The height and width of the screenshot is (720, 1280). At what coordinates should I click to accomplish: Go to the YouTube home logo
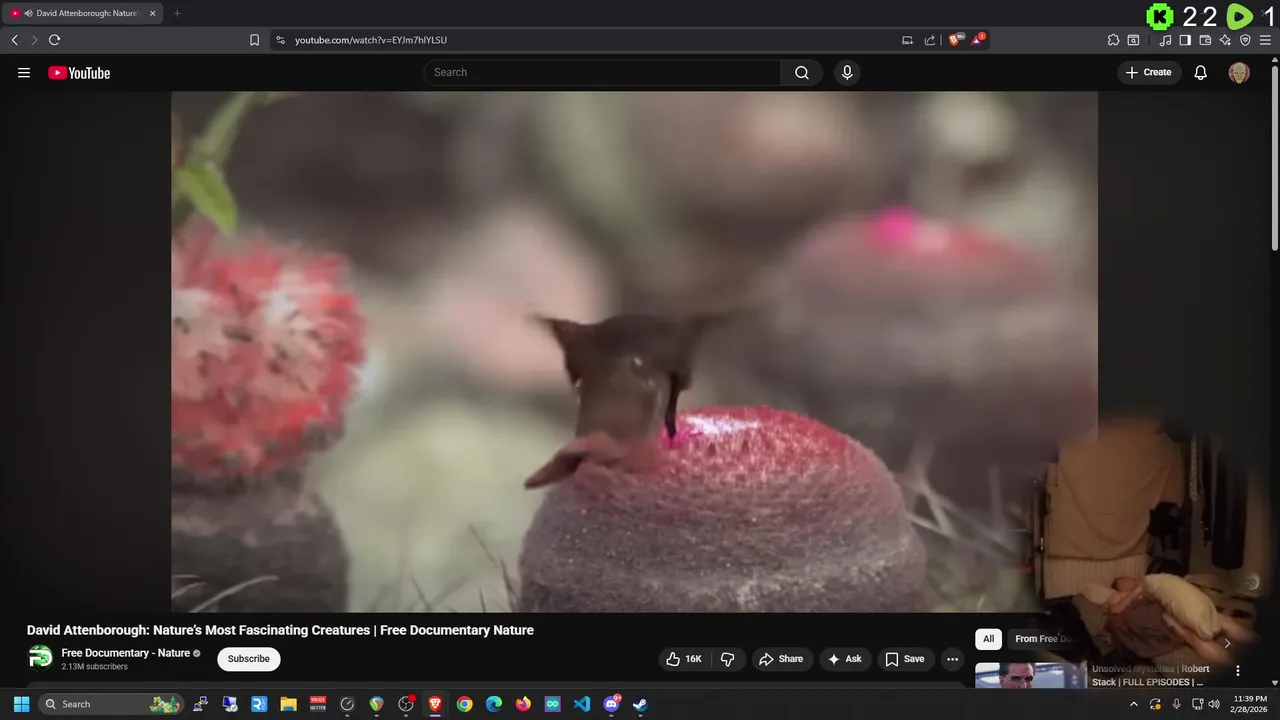tap(79, 73)
